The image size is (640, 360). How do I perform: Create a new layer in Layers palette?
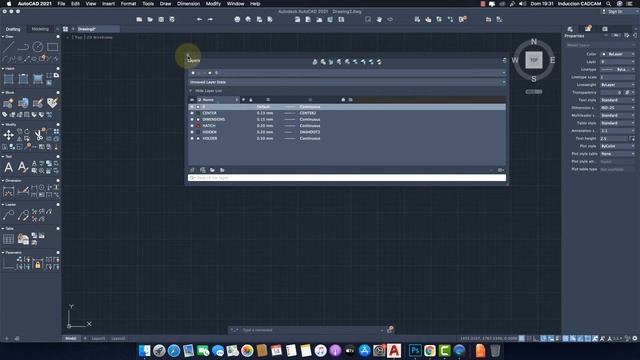[x=192, y=170]
